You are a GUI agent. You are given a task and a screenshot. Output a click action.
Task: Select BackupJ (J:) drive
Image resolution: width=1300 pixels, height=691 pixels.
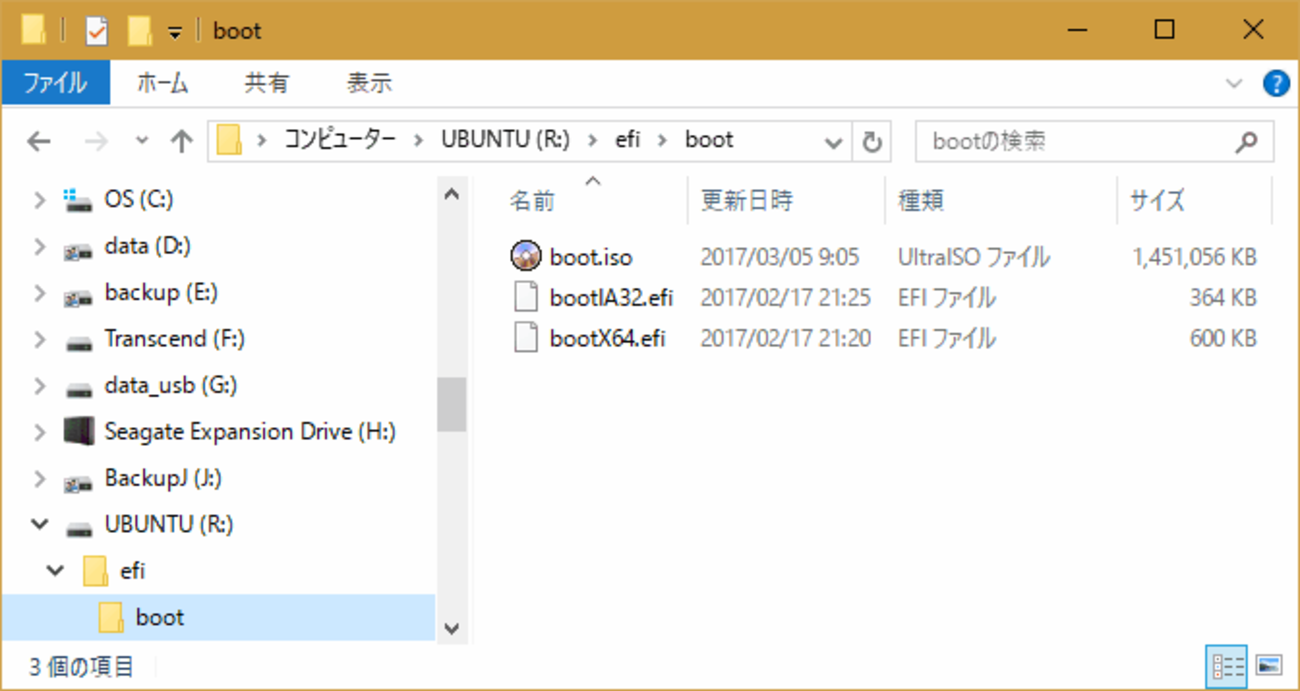[163, 479]
